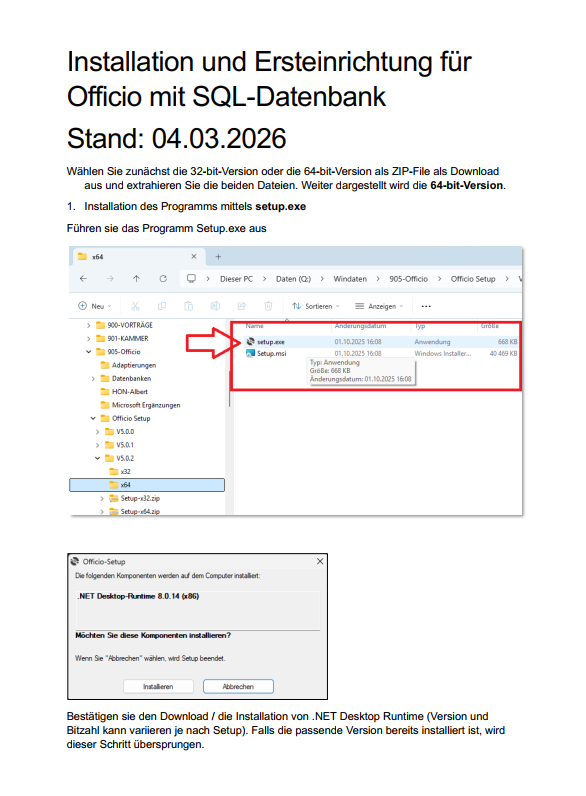Expand the V5.0.0 folder chevron
Screen dimensions: 586x796
coord(97,432)
